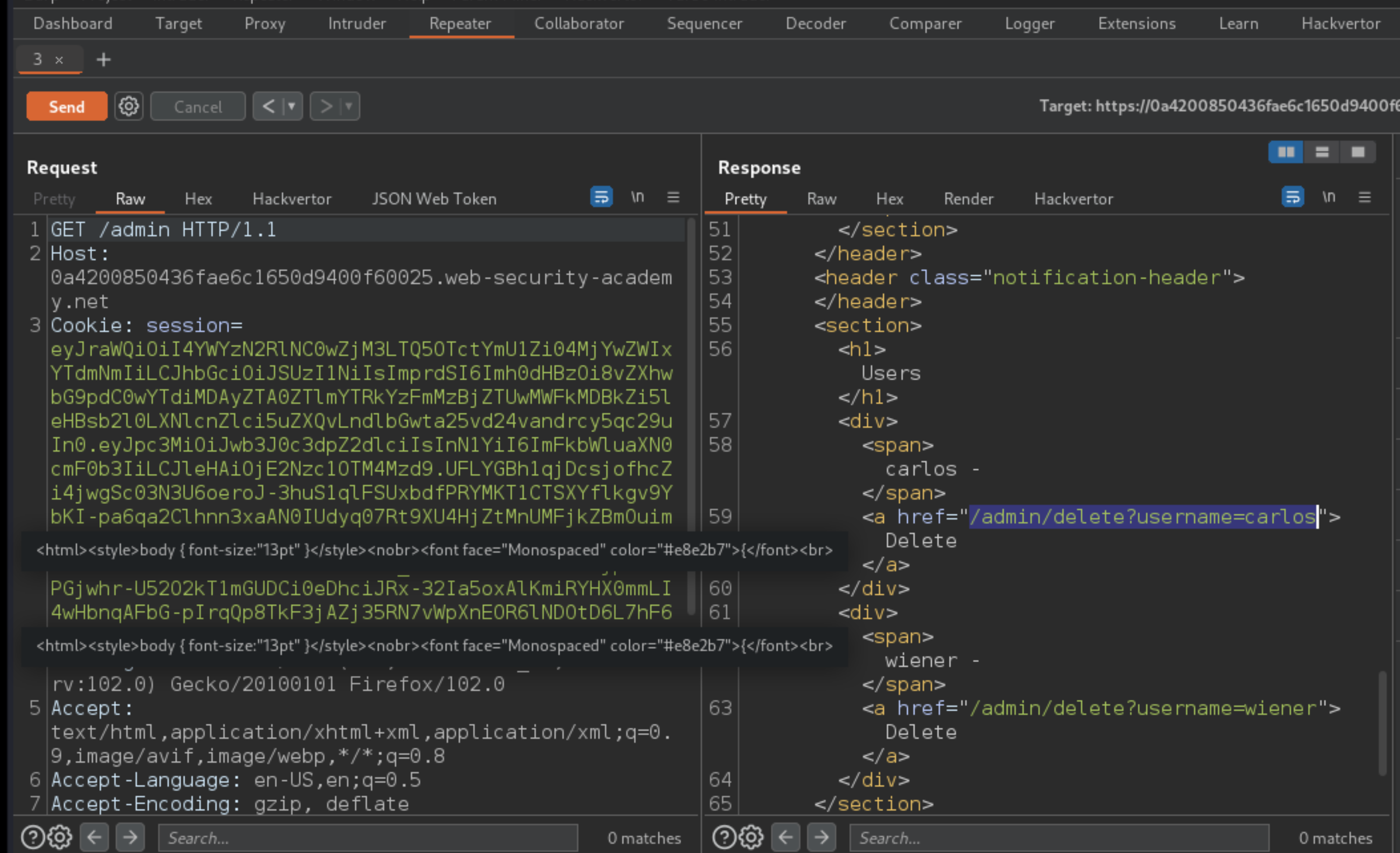This screenshot has height=853, width=1400.
Task: Open Request search settings gear
Action: (x=60, y=837)
